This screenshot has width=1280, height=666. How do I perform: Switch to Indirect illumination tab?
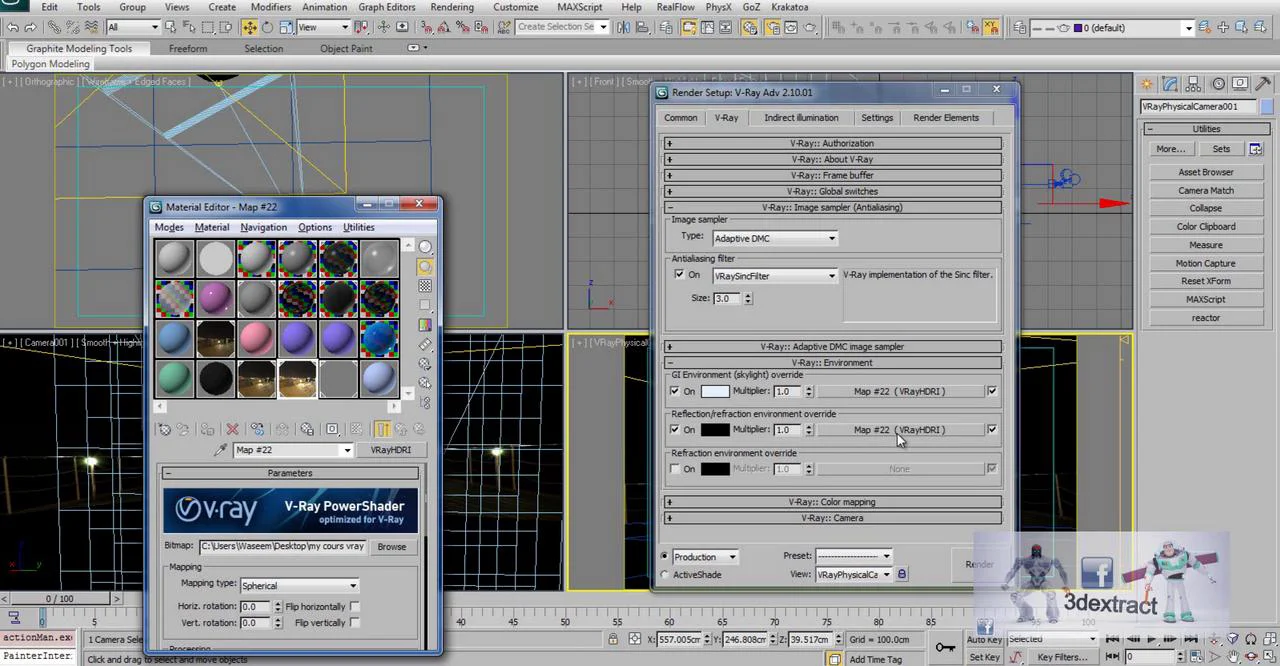[801, 117]
